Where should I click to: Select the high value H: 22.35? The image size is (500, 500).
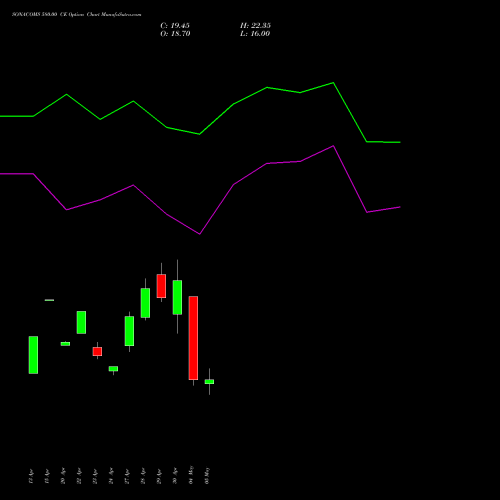pyautogui.click(x=255, y=26)
